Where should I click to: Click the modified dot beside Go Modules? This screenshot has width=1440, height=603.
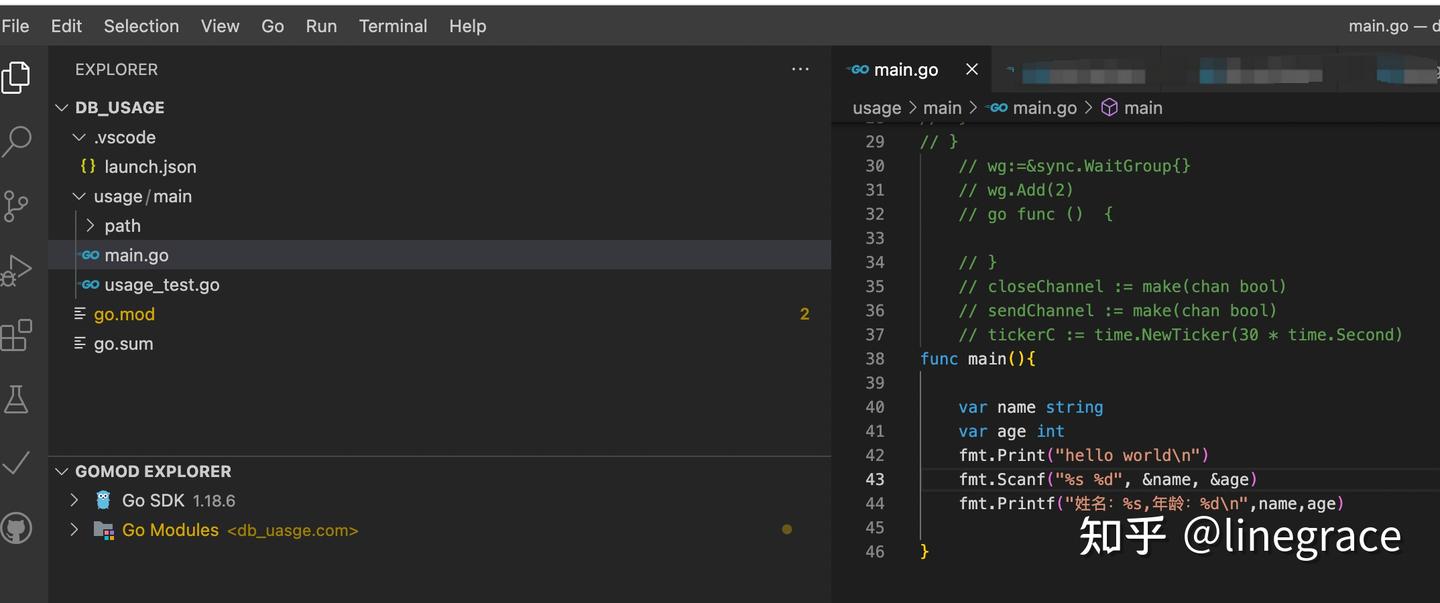[x=787, y=529]
